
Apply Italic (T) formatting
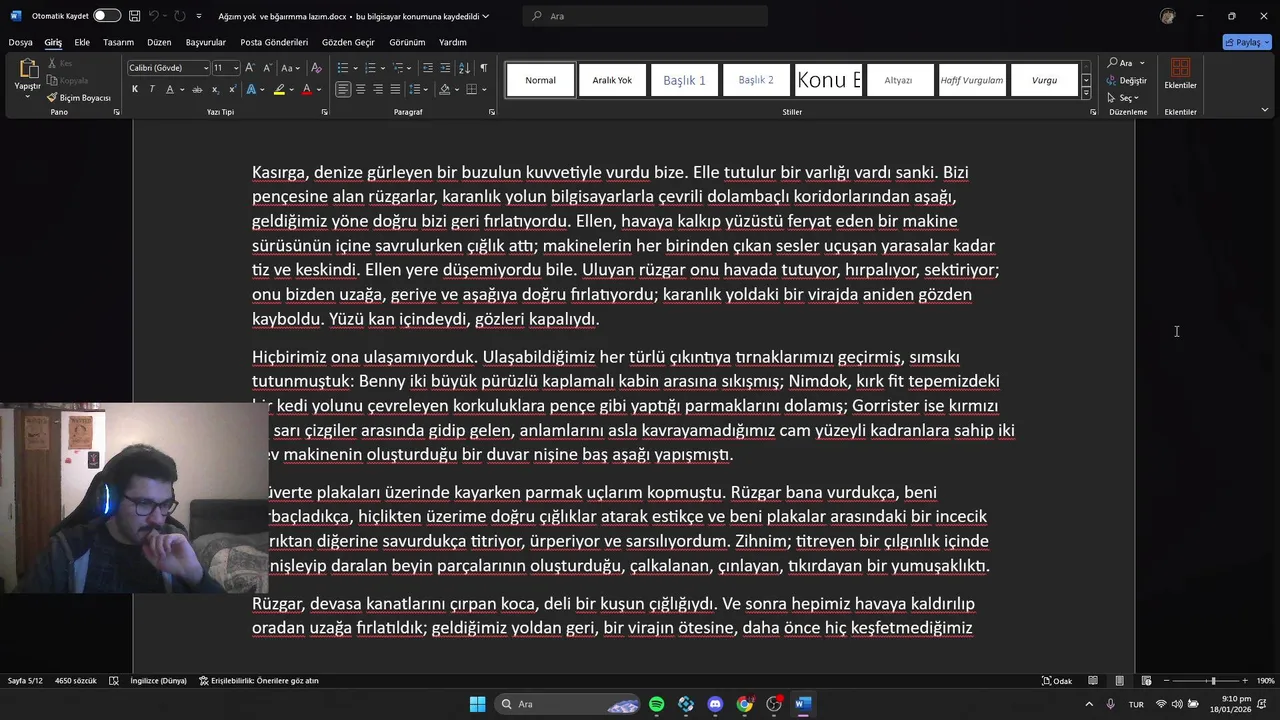(x=152, y=90)
